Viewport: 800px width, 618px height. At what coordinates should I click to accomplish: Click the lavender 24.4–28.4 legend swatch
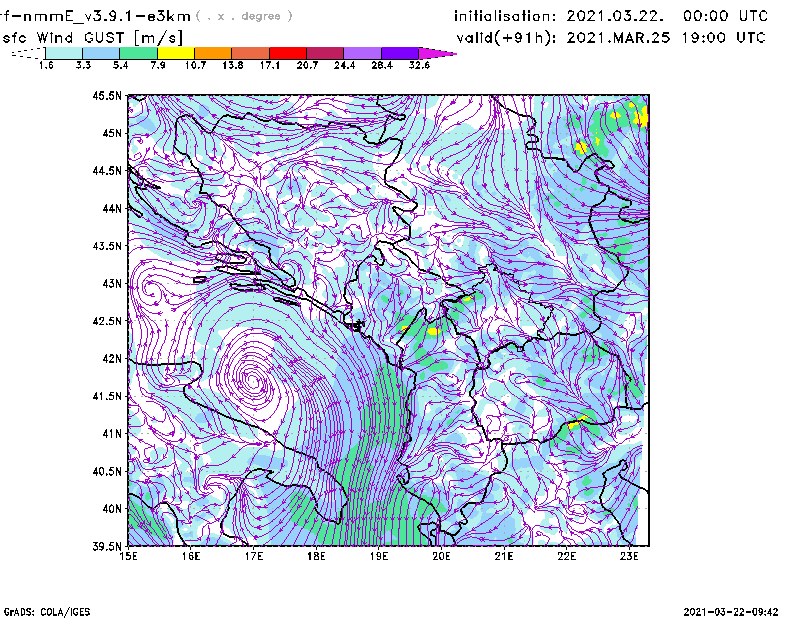pyautogui.click(x=362, y=53)
